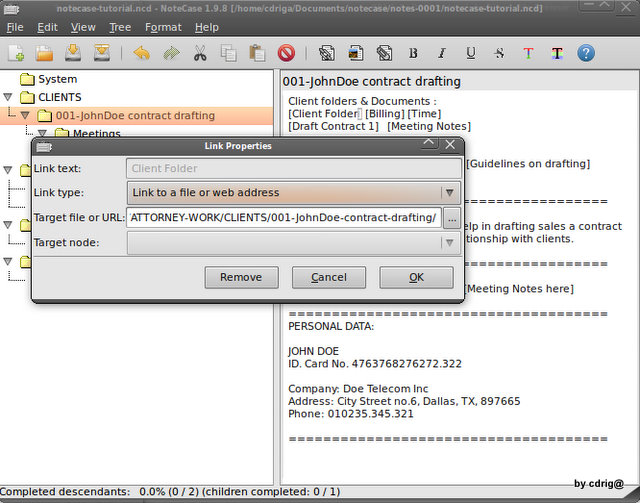Select the Meetings tree node

[x=97, y=133]
